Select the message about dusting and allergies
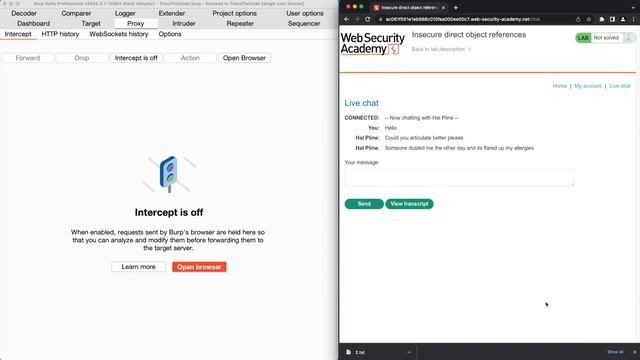Screen dimensions: 640x360 pyautogui.click(x=459, y=148)
